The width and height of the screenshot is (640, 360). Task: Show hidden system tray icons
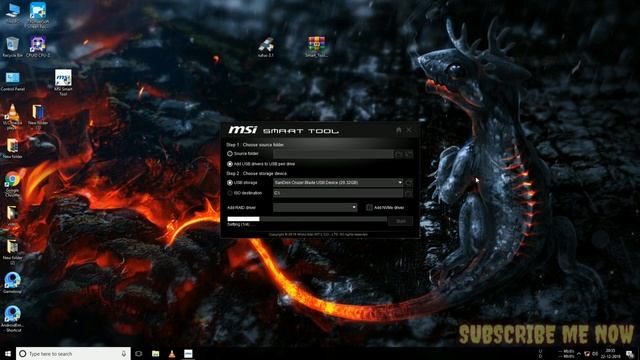coord(579,353)
